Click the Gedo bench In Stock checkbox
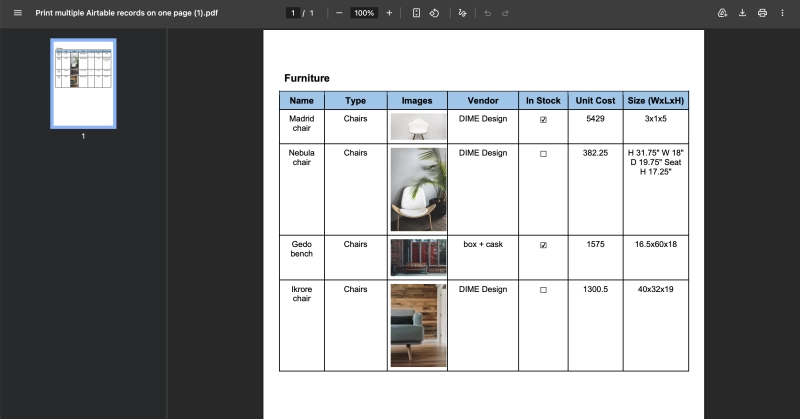Image resolution: width=800 pixels, height=419 pixels. 543,245
